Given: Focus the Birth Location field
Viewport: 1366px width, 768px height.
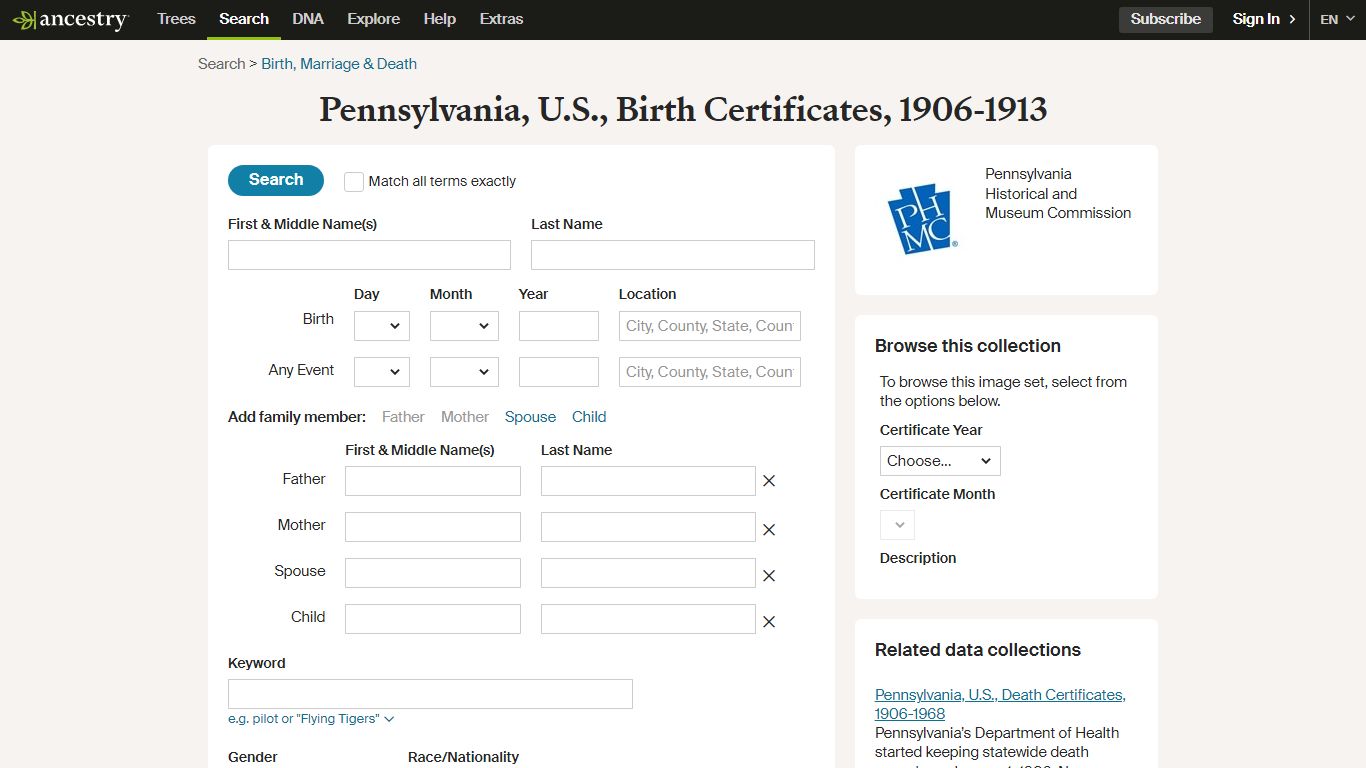Looking at the screenshot, I should 710,326.
